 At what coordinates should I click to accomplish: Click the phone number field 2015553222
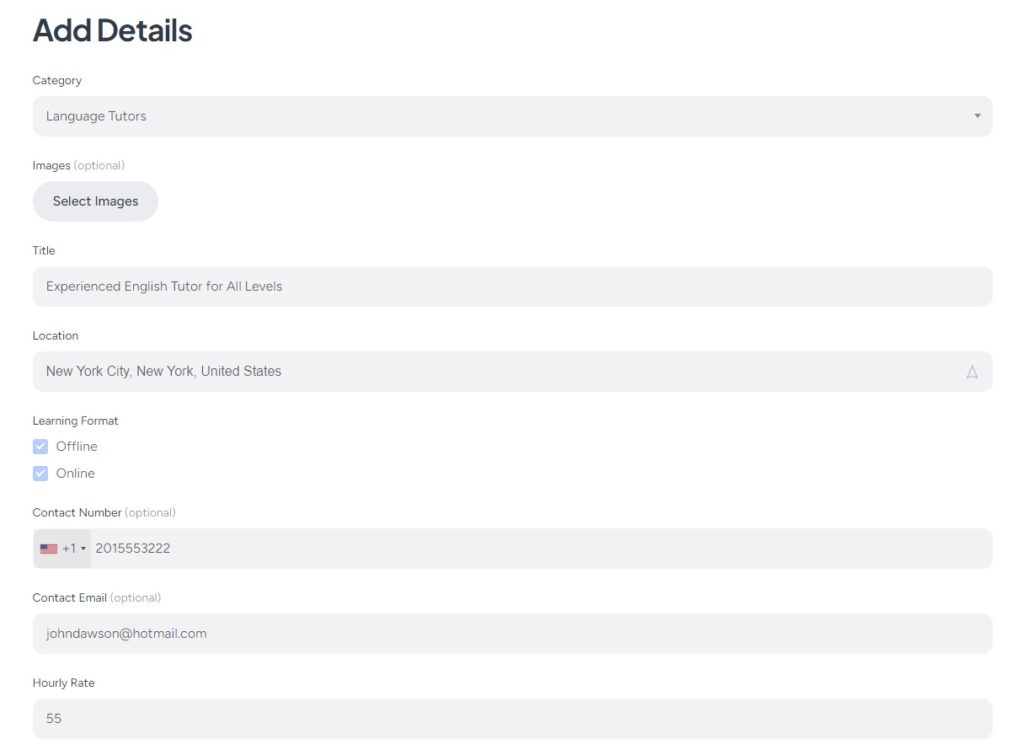pyautogui.click(x=540, y=549)
